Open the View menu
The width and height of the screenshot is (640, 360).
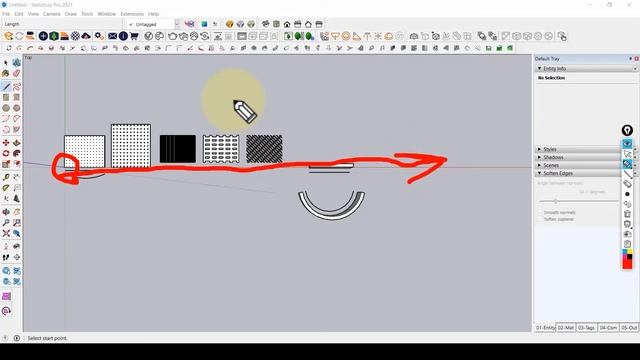33,14
